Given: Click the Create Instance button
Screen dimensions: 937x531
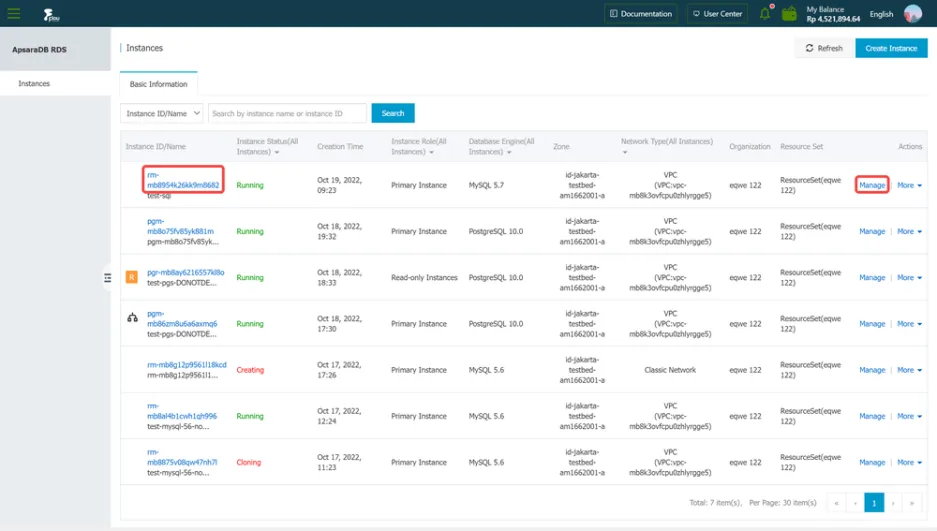Looking at the screenshot, I should 891,48.
